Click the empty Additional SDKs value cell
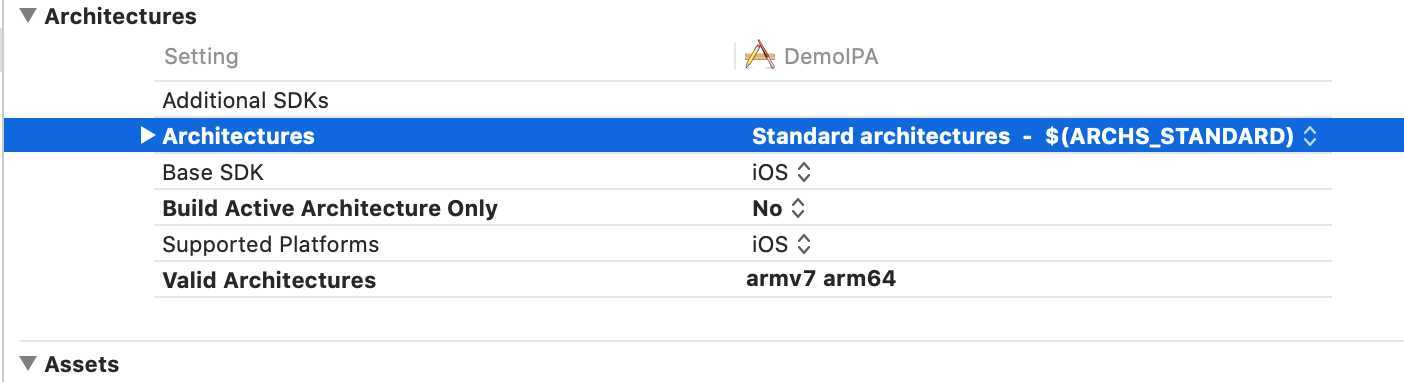Viewport: 1404px width, 382px height. (1038, 100)
